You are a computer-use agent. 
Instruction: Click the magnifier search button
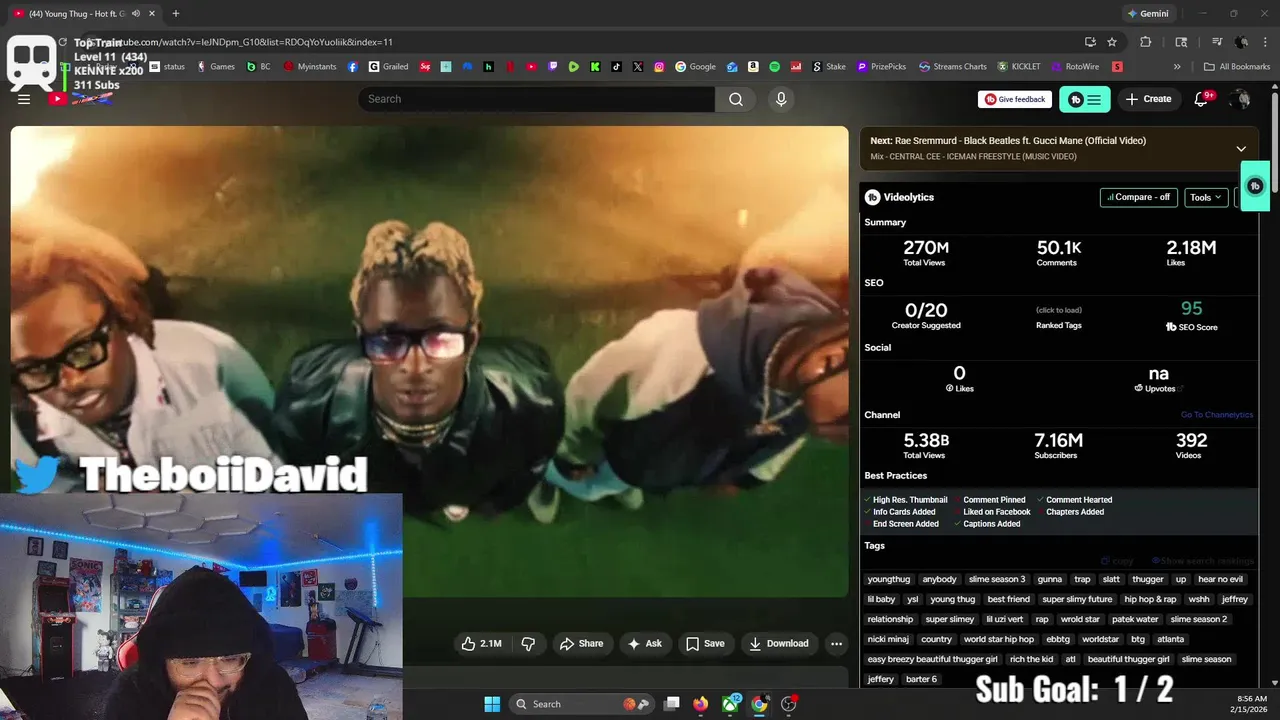point(736,99)
